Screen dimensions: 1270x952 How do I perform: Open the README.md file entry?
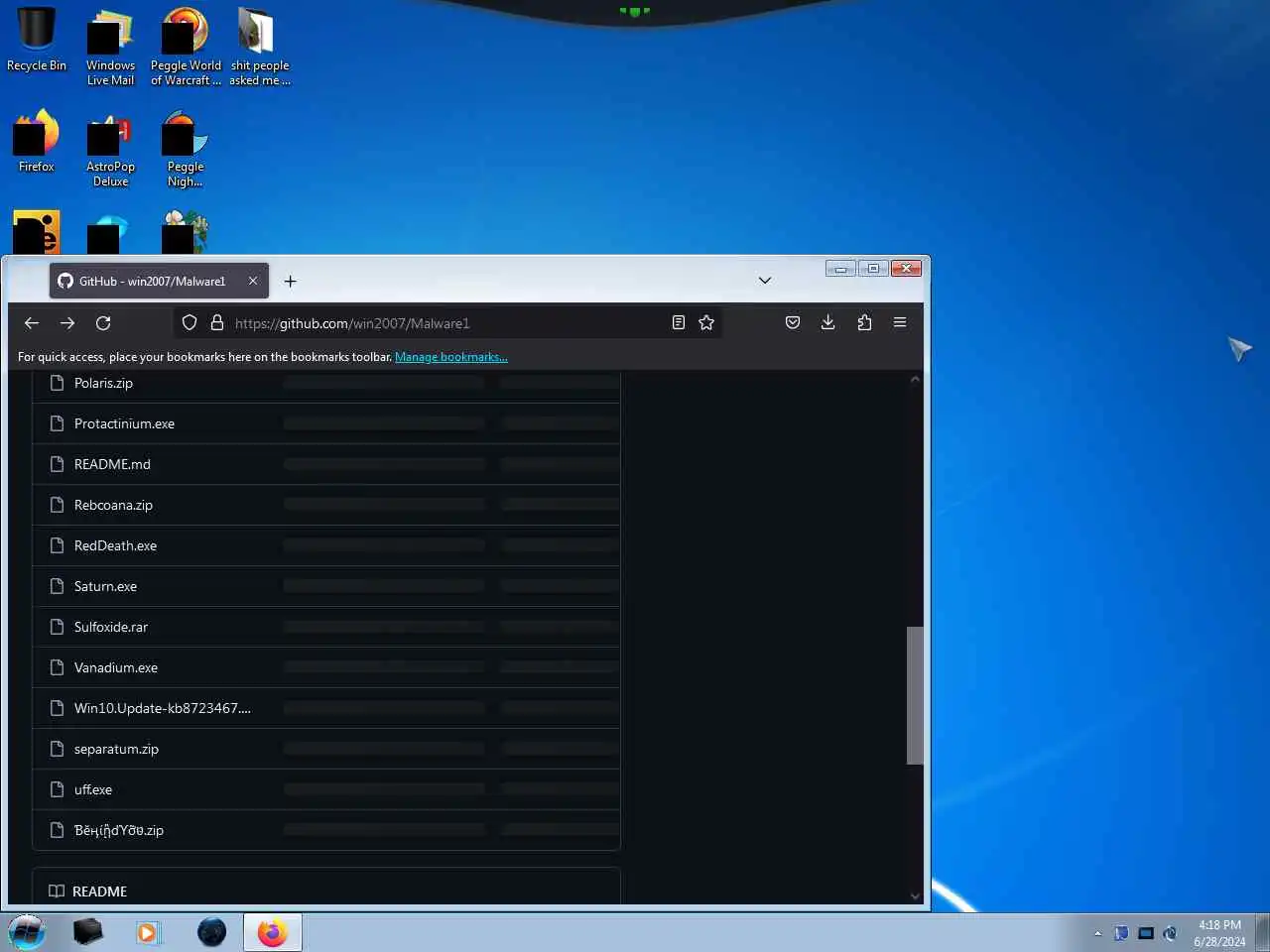(112, 464)
